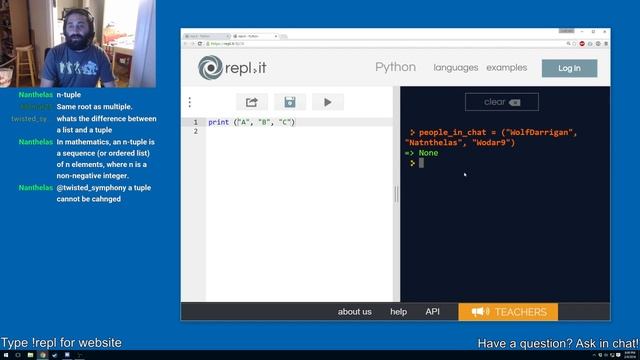Click the run (play) button
The image size is (640, 360).
click(x=328, y=102)
